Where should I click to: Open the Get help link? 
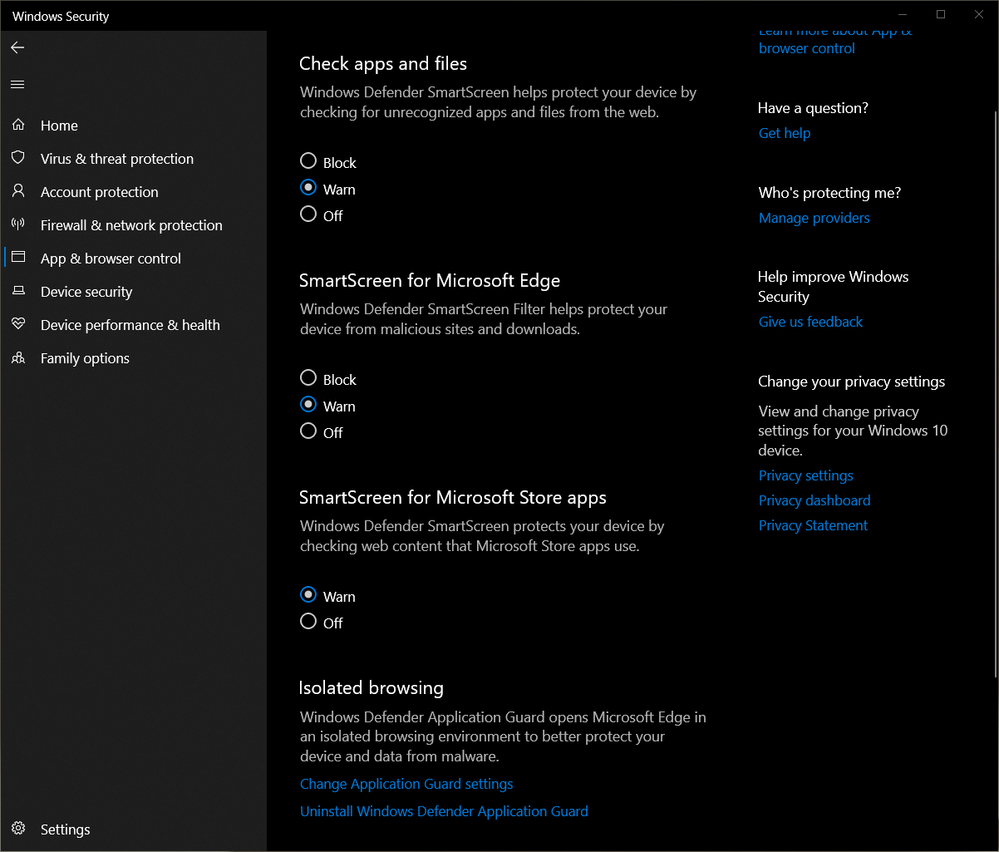tap(784, 133)
